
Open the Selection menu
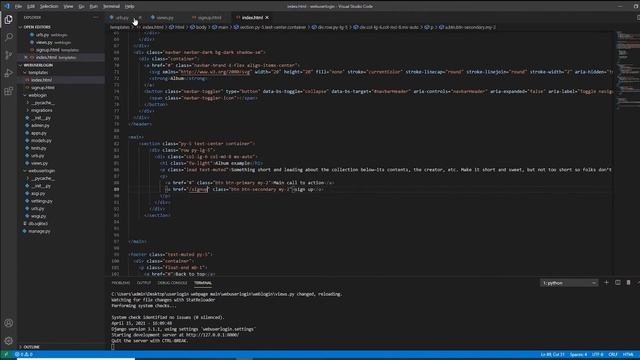coord(49,6)
